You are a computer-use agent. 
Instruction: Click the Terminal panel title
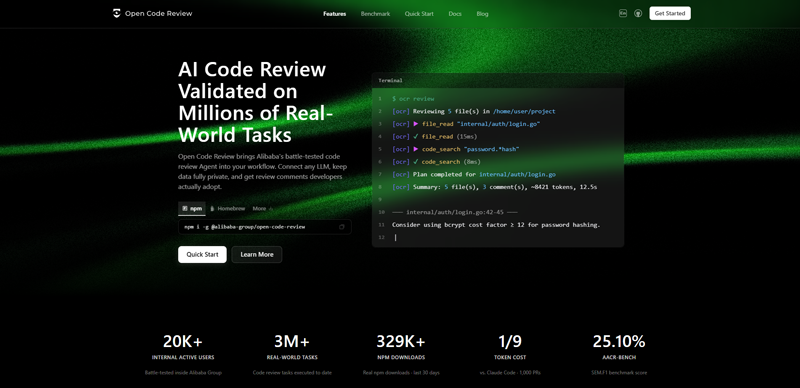pos(390,80)
